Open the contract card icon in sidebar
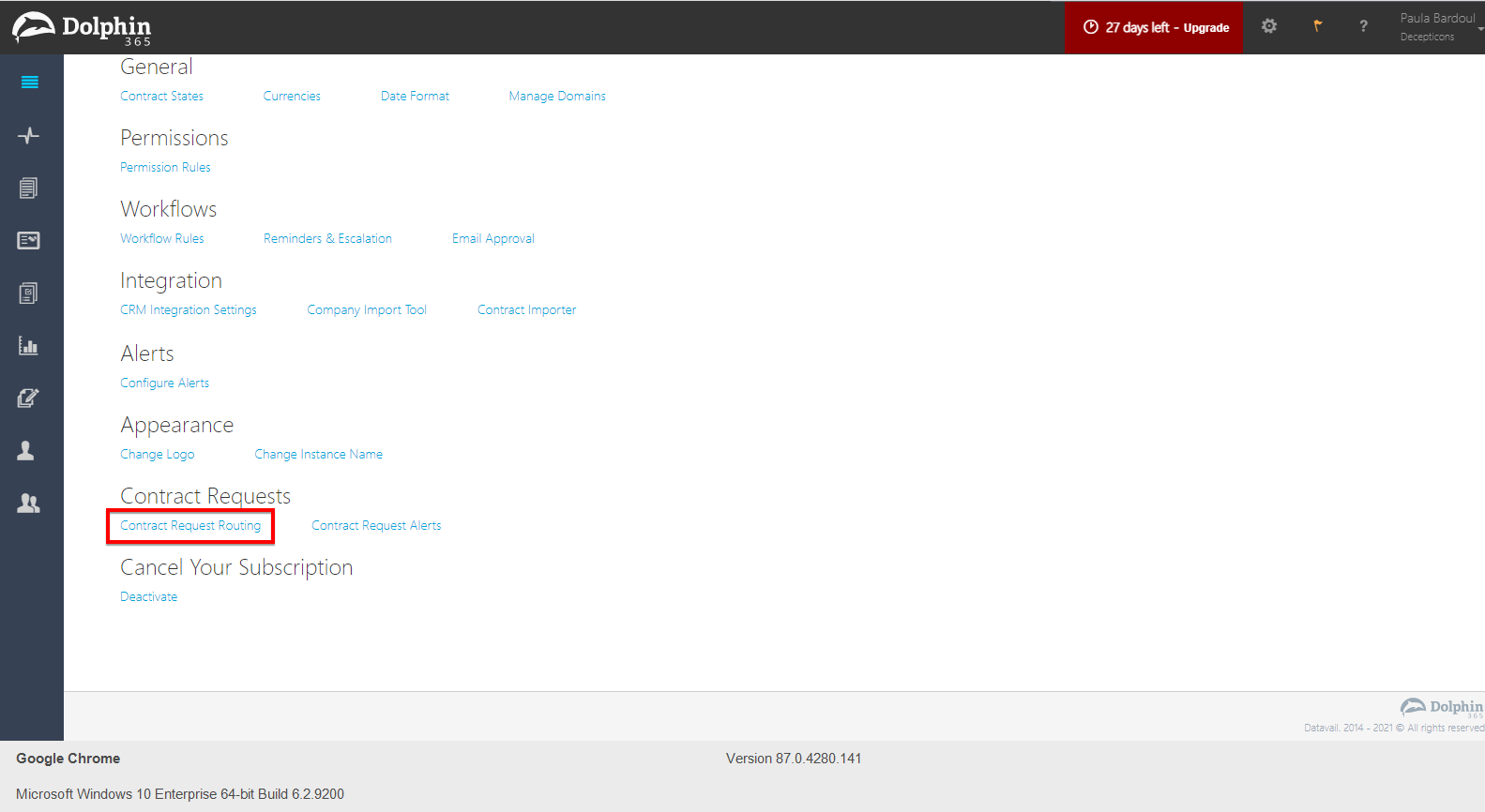 pyautogui.click(x=29, y=241)
